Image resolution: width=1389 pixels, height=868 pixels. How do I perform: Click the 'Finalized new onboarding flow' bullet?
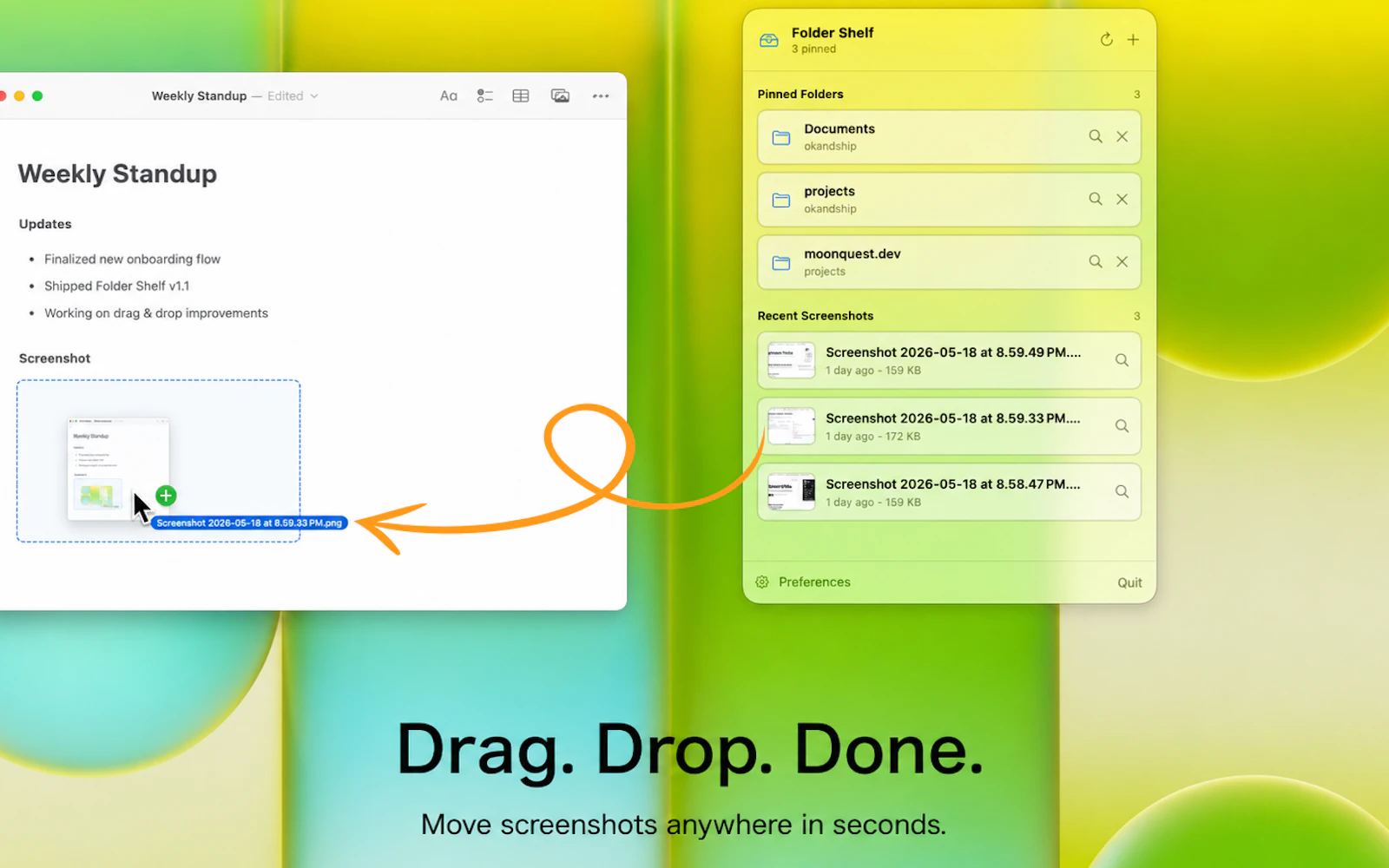pos(132,259)
